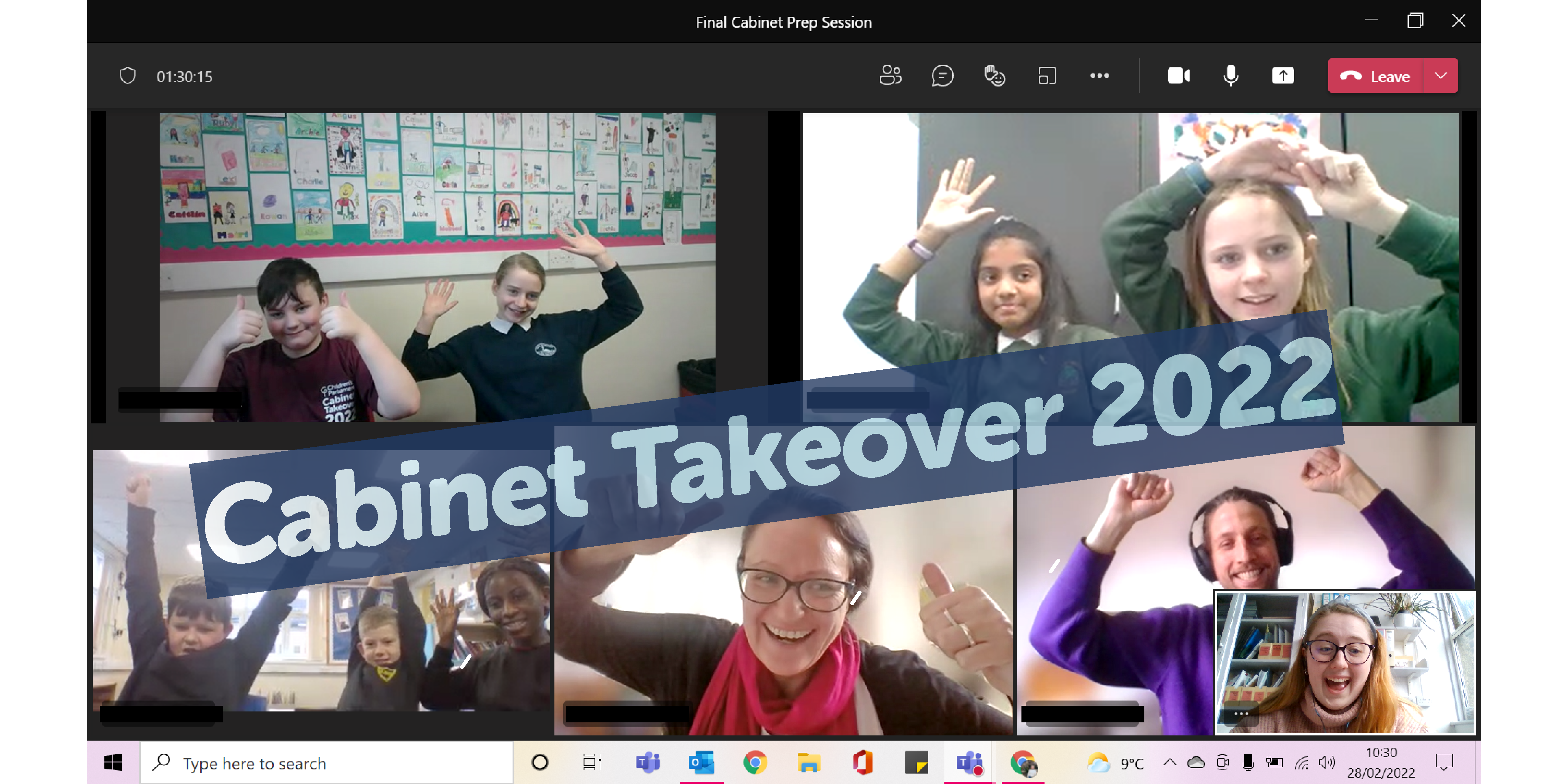Open the first Teams taskbar icon
The height and width of the screenshot is (784, 1568).
click(648, 763)
